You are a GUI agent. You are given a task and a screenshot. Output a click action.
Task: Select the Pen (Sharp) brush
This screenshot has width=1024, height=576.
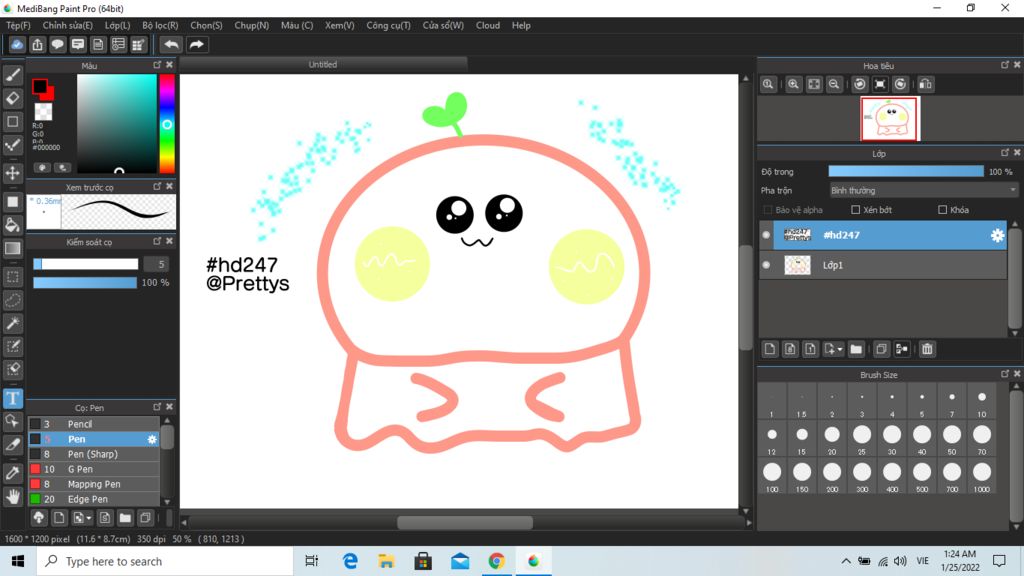pos(94,455)
